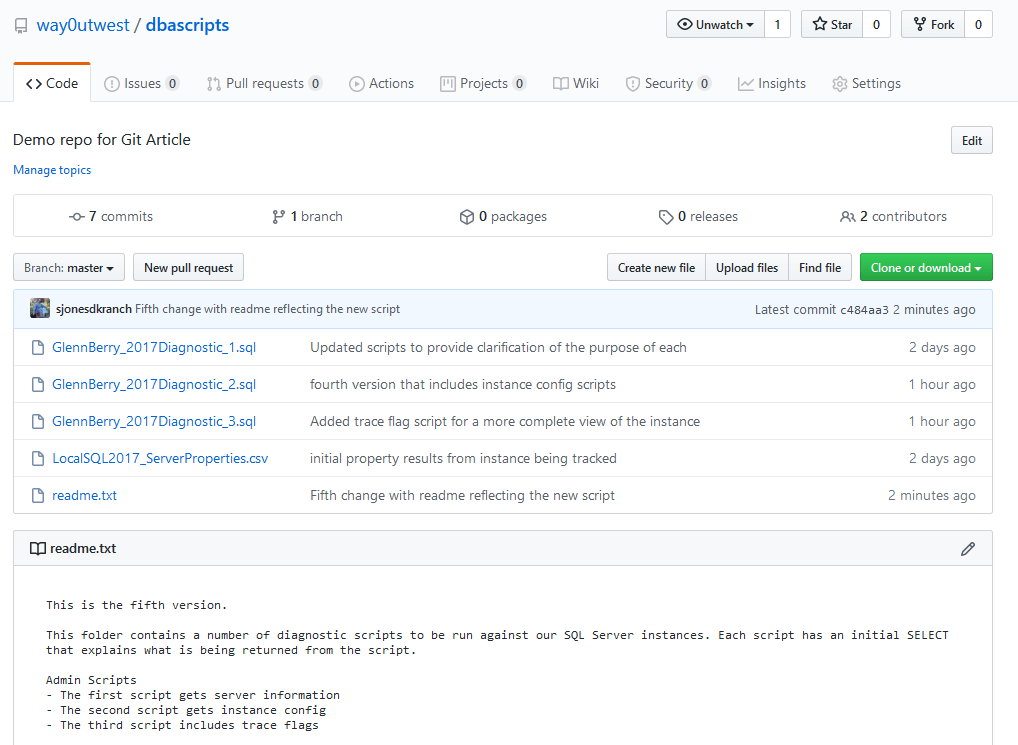Open the Unwatch notifications dropdown
1018x745 pixels.
point(715,25)
